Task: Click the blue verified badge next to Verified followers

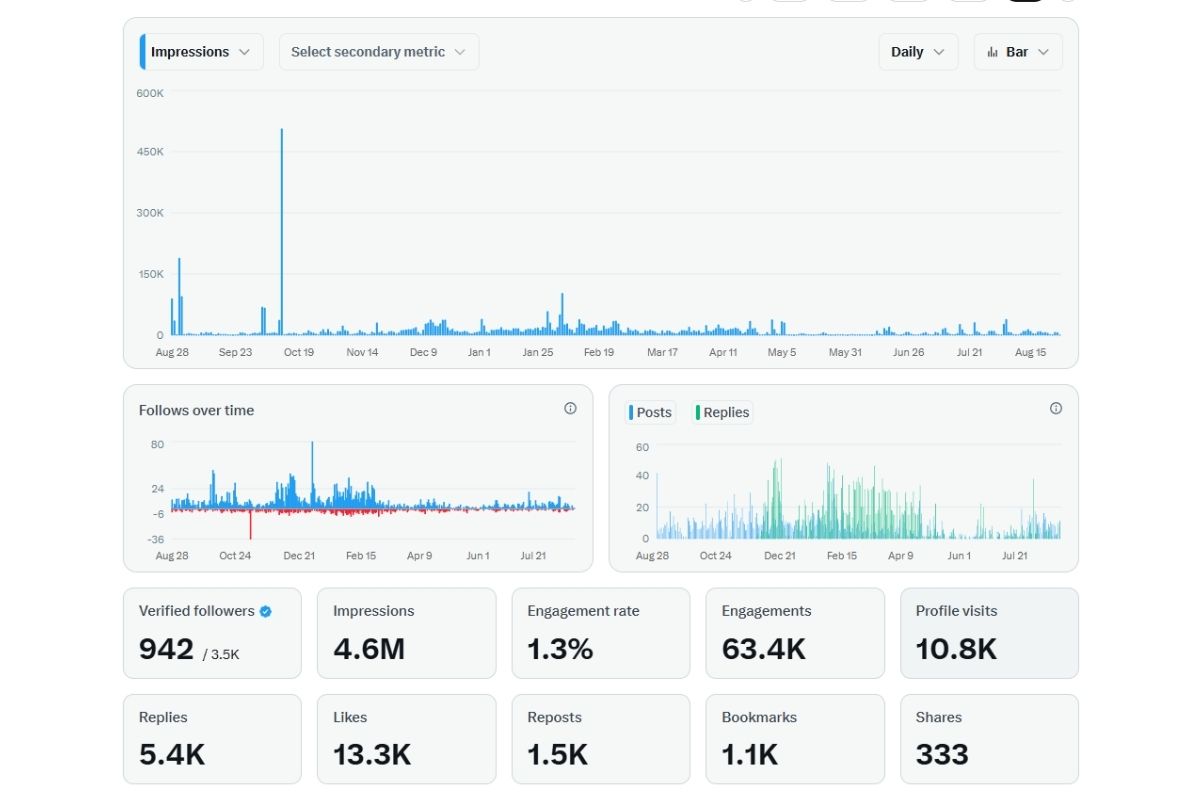Action: [265, 611]
